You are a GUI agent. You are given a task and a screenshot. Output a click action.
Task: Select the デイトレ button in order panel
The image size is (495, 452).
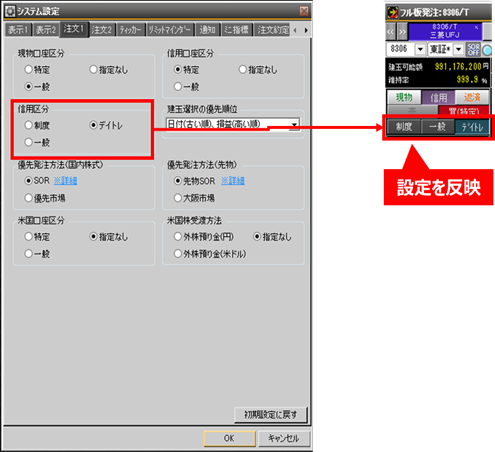(472, 127)
